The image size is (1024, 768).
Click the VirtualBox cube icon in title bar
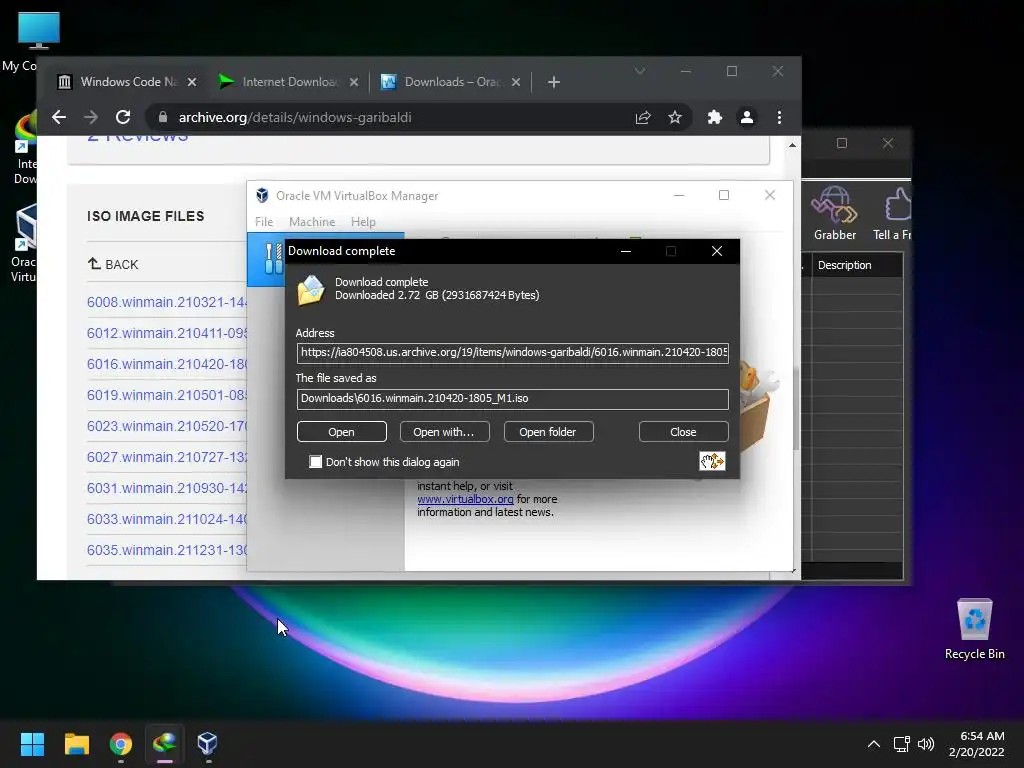[x=263, y=195]
